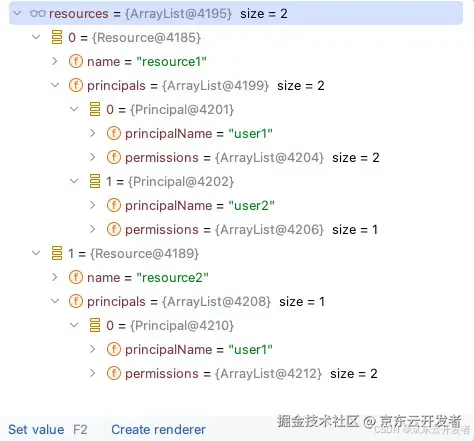474x441 pixels.
Task: Expand principalName = "user2" field
Action: [93, 205]
